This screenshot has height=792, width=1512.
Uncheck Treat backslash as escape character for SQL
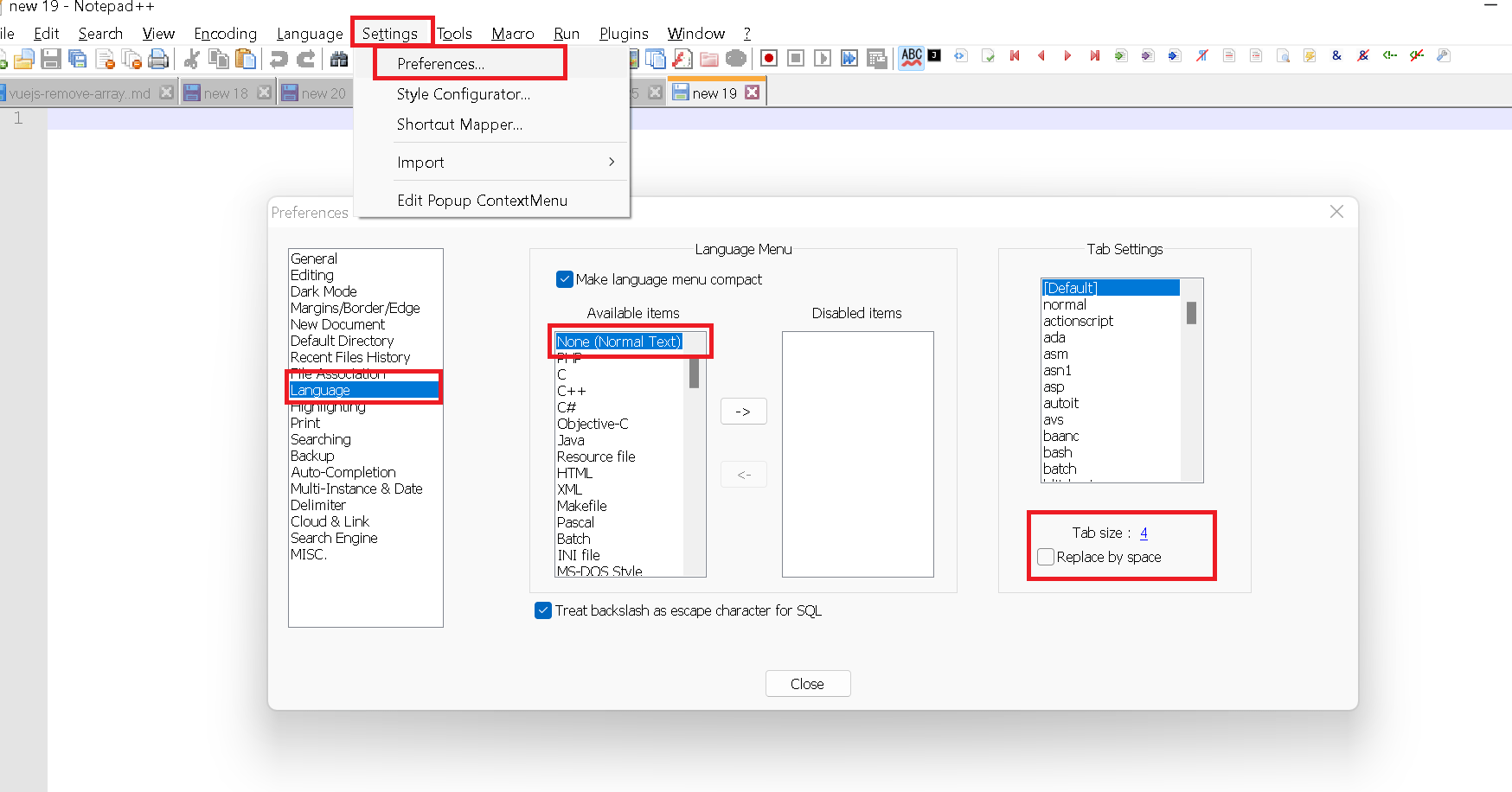point(542,610)
